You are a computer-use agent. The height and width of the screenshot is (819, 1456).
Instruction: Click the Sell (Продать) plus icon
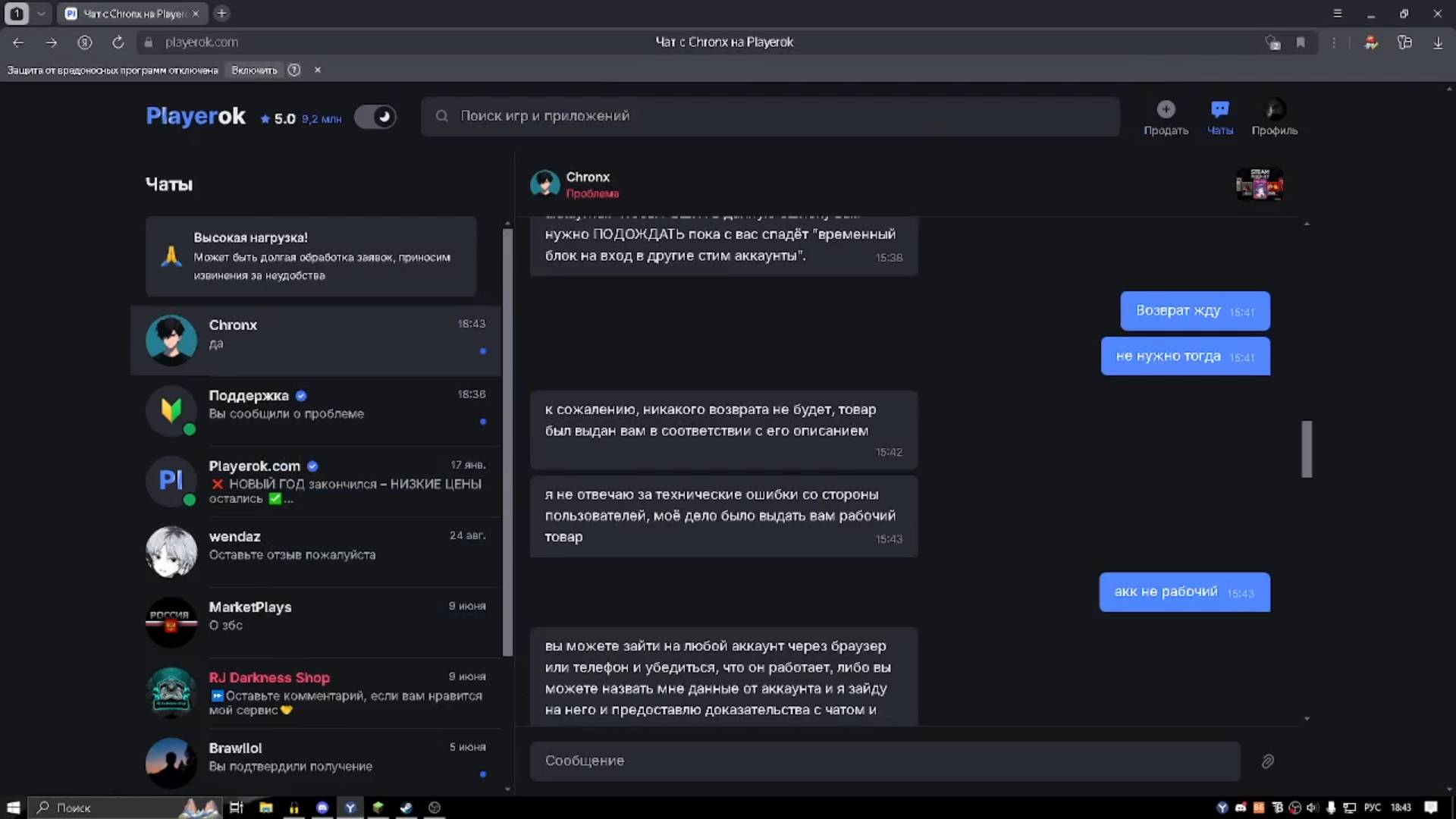click(1166, 110)
